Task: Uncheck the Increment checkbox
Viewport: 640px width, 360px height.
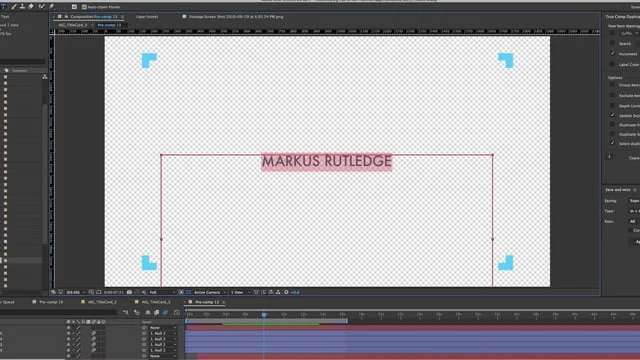Action: tap(612, 53)
